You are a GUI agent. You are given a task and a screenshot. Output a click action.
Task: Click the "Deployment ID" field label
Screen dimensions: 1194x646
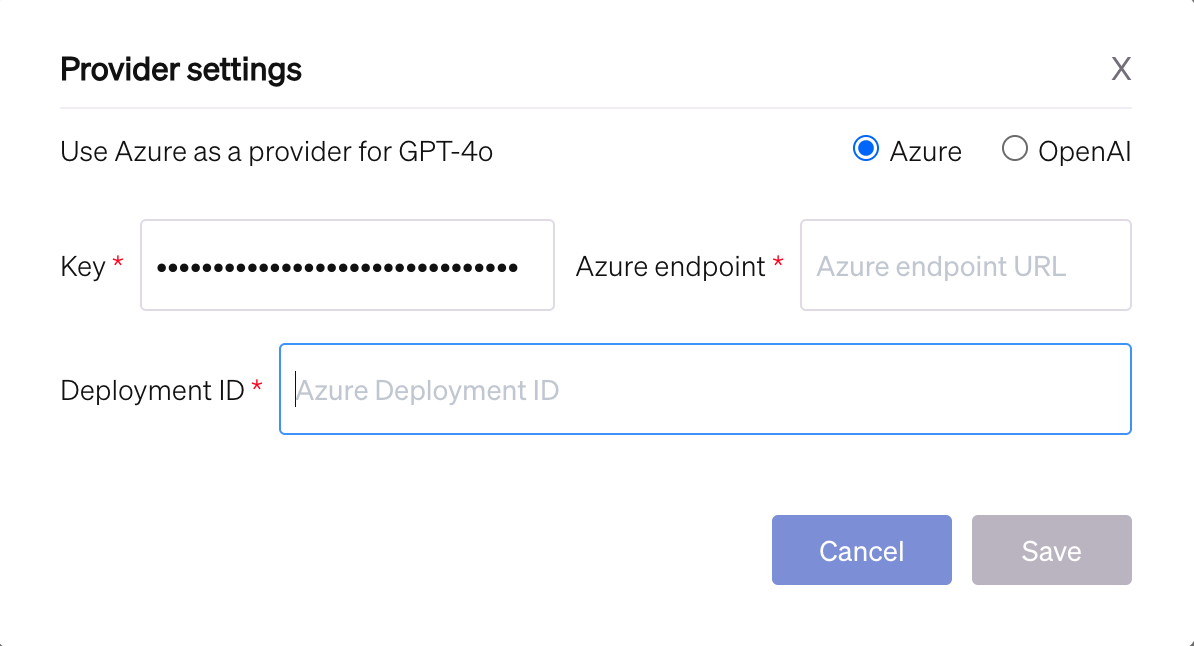pyautogui.click(x=152, y=390)
